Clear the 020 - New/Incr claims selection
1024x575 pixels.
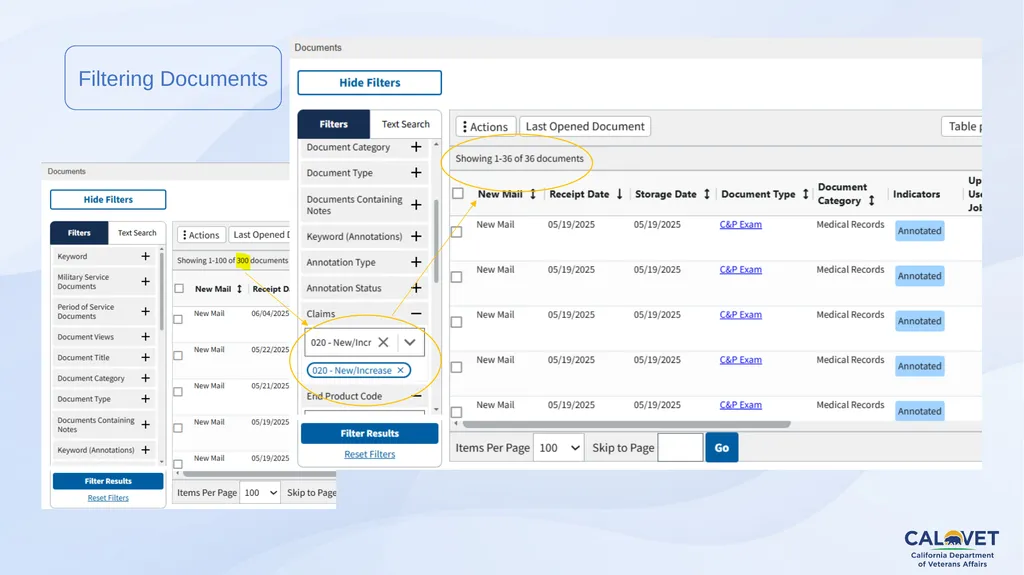[383, 342]
